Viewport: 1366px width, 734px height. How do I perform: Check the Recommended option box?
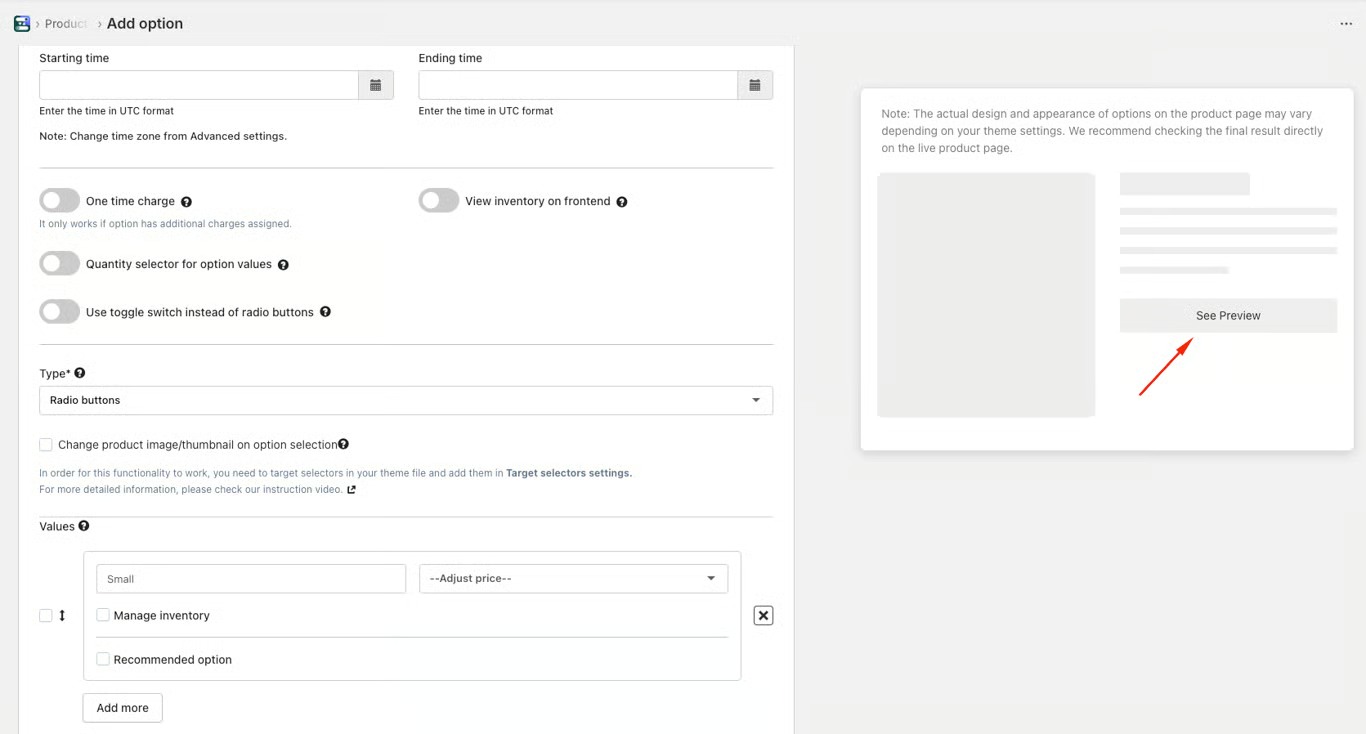[103, 659]
